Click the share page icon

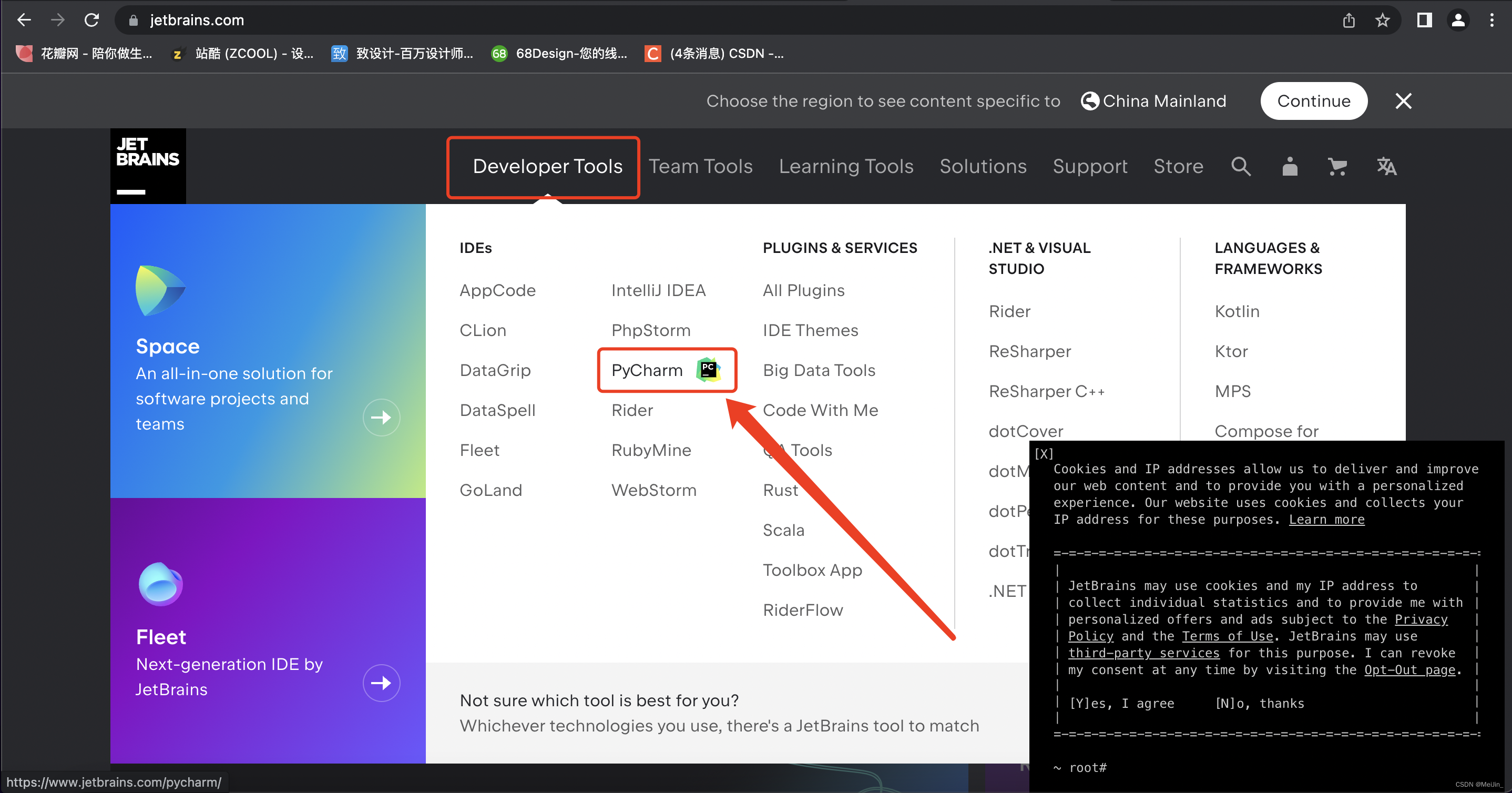pos(1349,20)
